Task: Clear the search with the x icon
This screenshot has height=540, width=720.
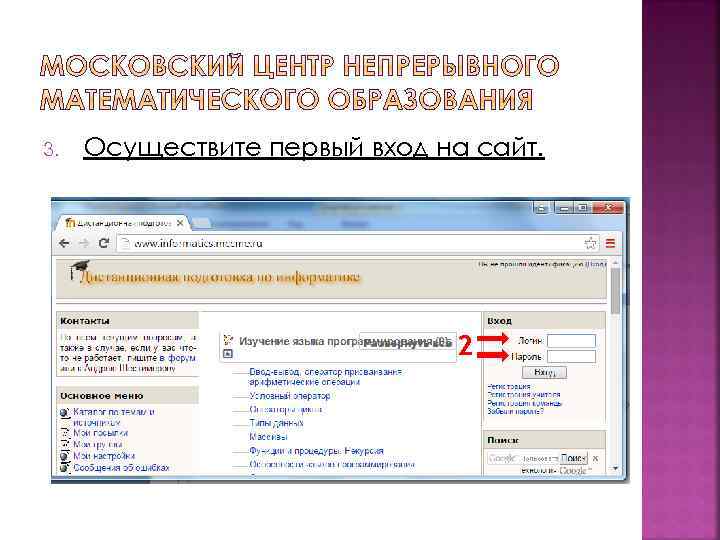Action: coord(596,458)
